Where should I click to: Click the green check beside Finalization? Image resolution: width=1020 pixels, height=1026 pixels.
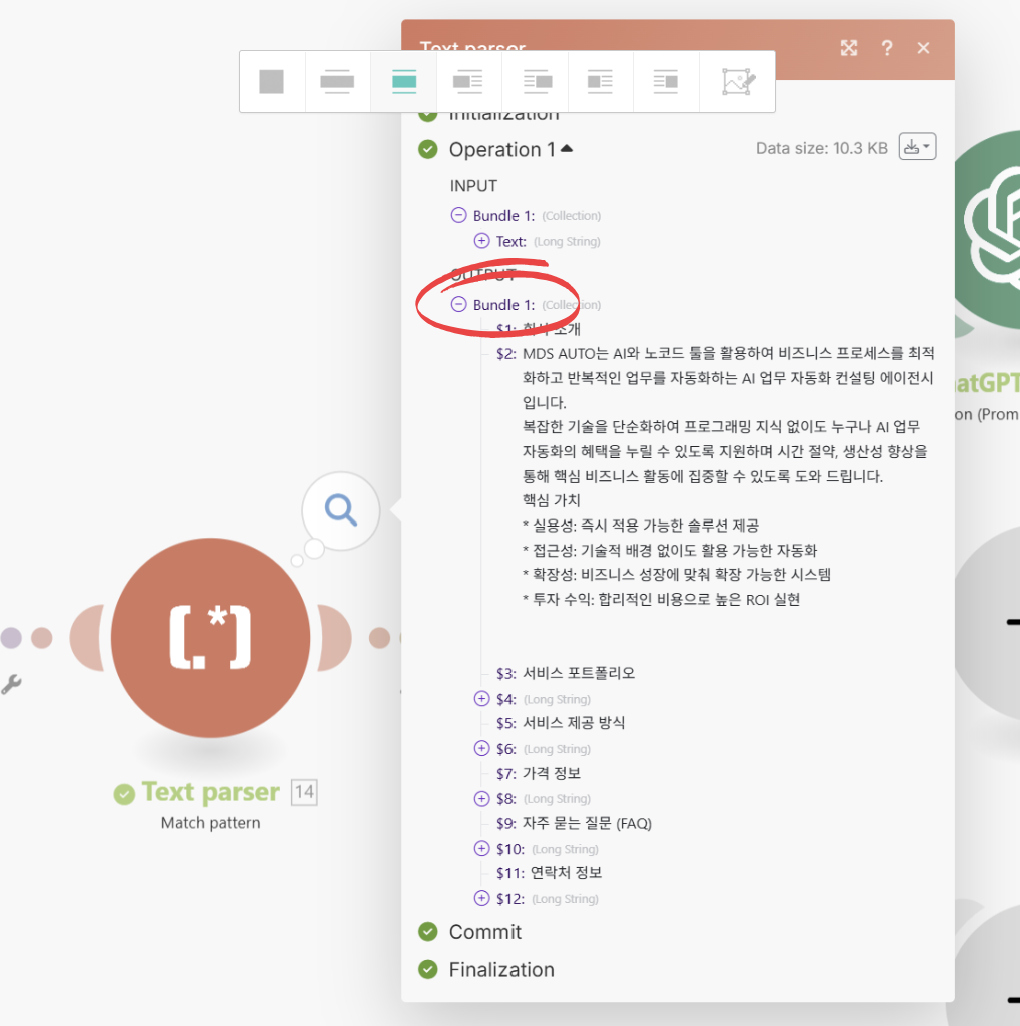[428, 969]
